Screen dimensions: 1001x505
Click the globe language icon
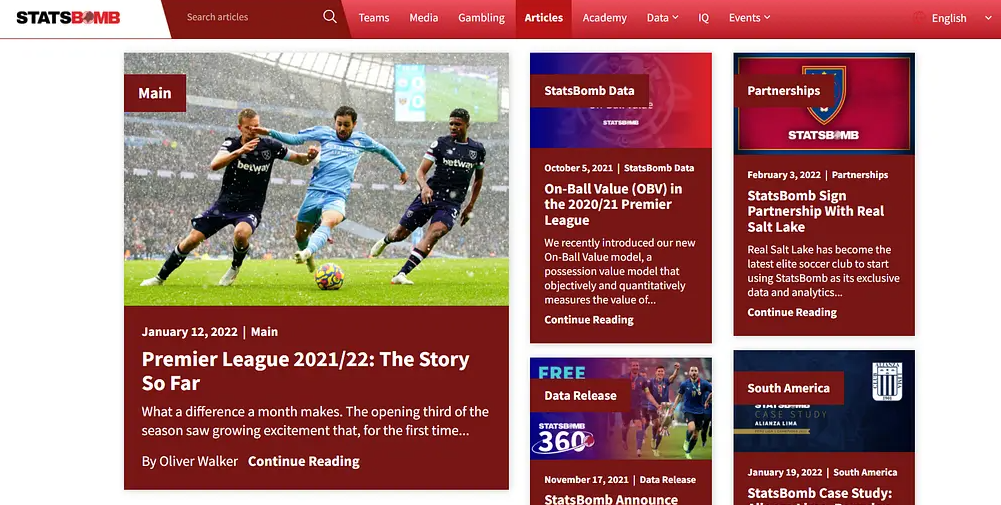click(919, 18)
